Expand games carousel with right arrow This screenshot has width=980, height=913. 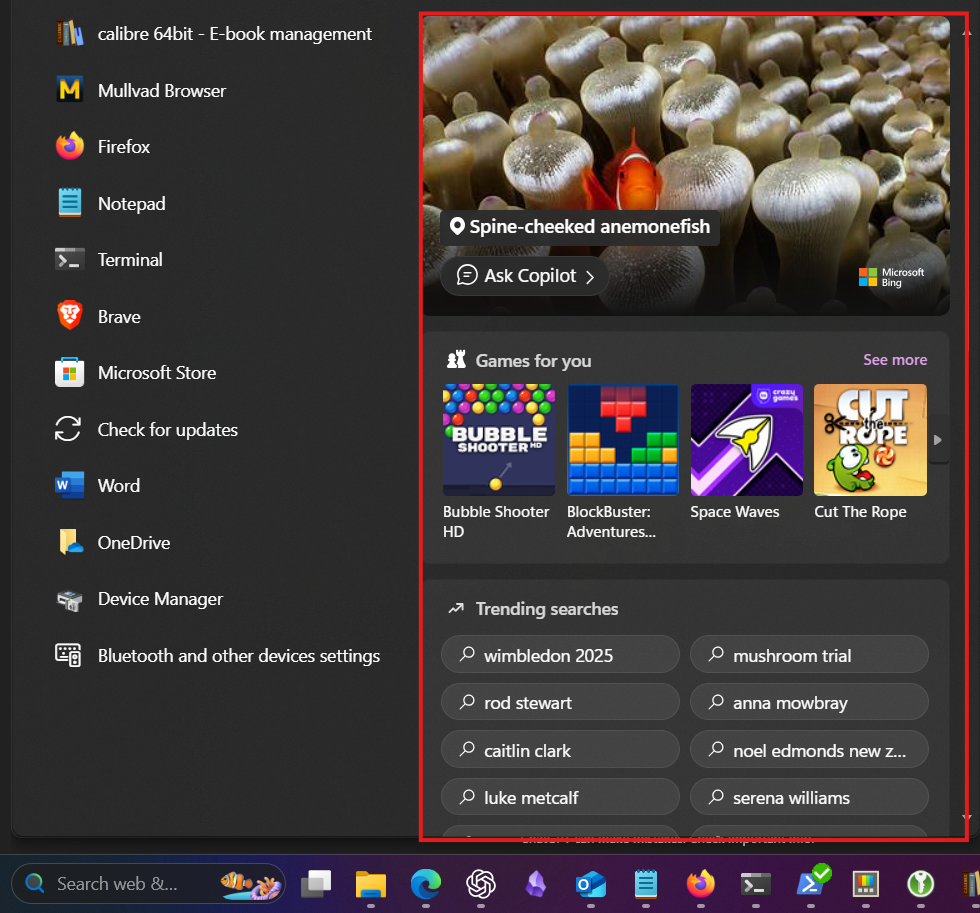coord(937,440)
